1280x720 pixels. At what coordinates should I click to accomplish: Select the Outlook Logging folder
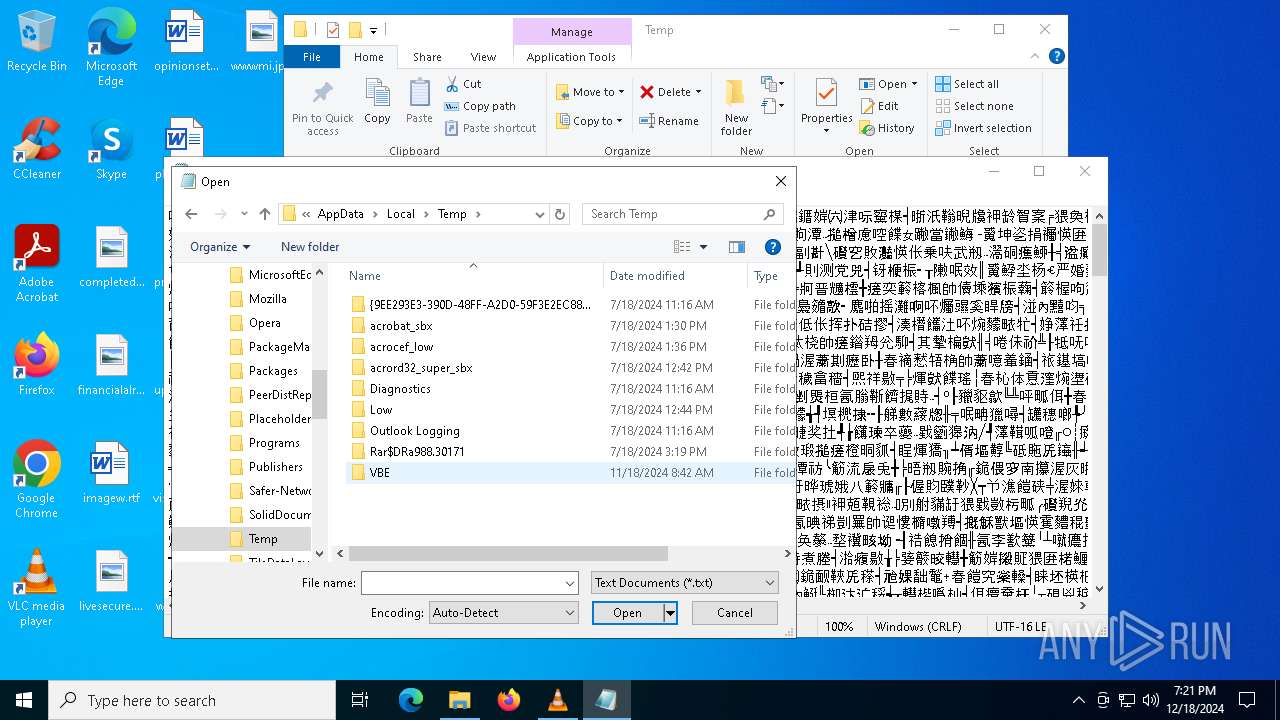[570, 431]
